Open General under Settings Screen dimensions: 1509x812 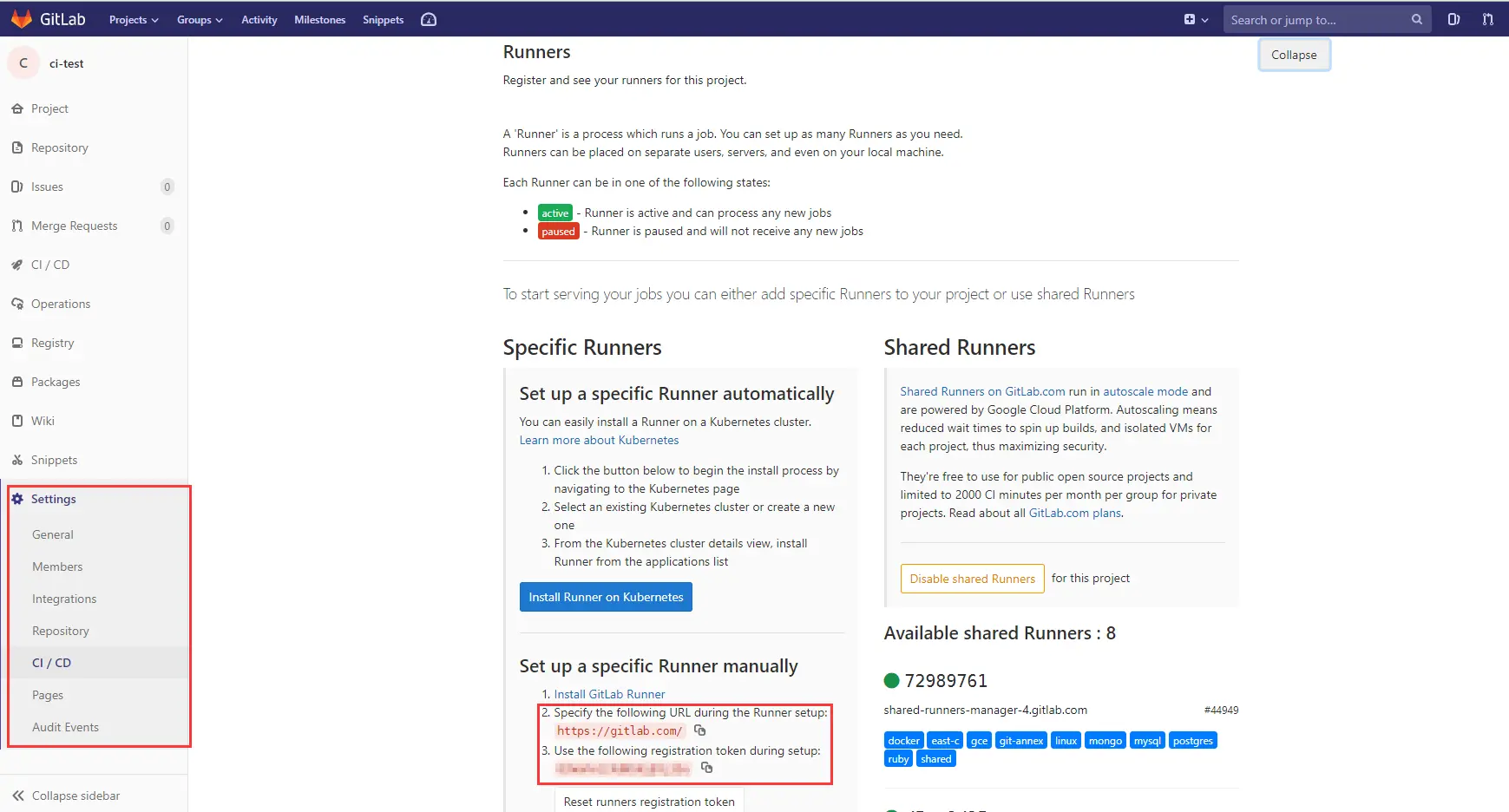pyautogui.click(x=53, y=534)
